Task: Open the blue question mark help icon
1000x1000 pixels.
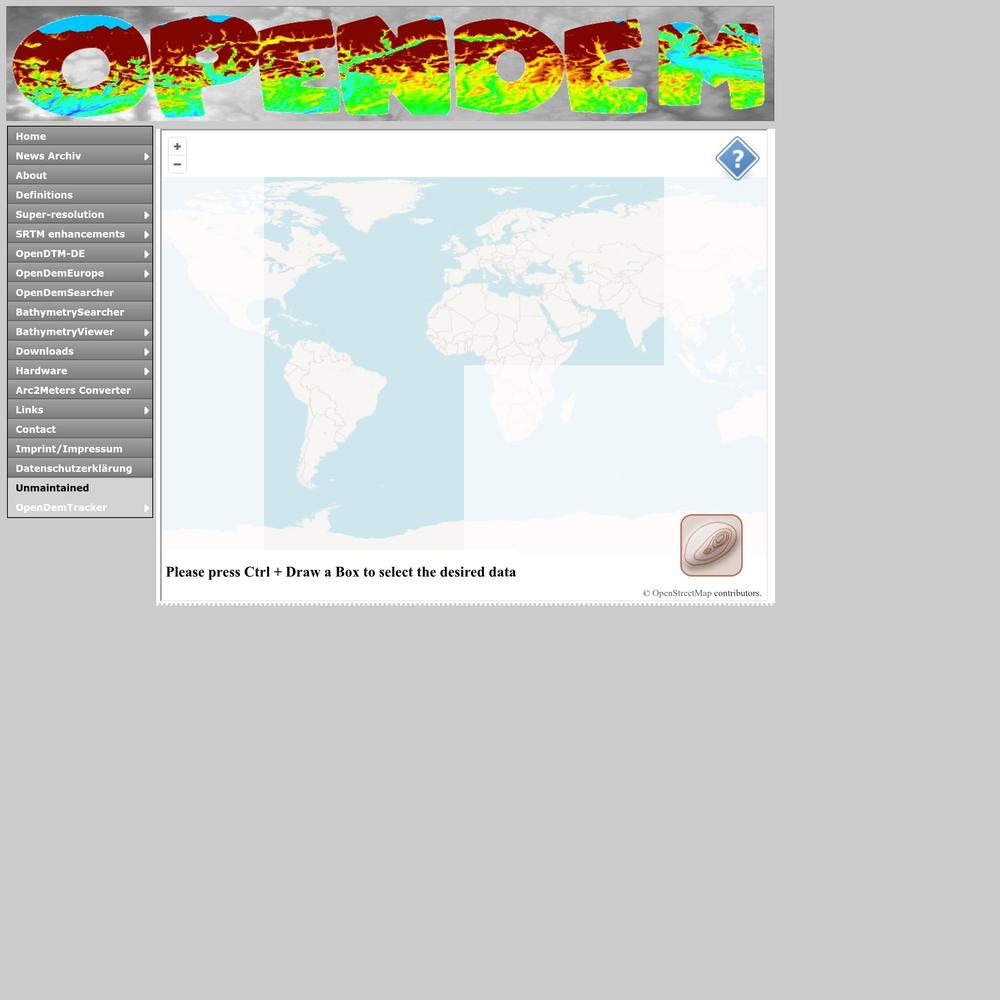Action: [x=737, y=158]
